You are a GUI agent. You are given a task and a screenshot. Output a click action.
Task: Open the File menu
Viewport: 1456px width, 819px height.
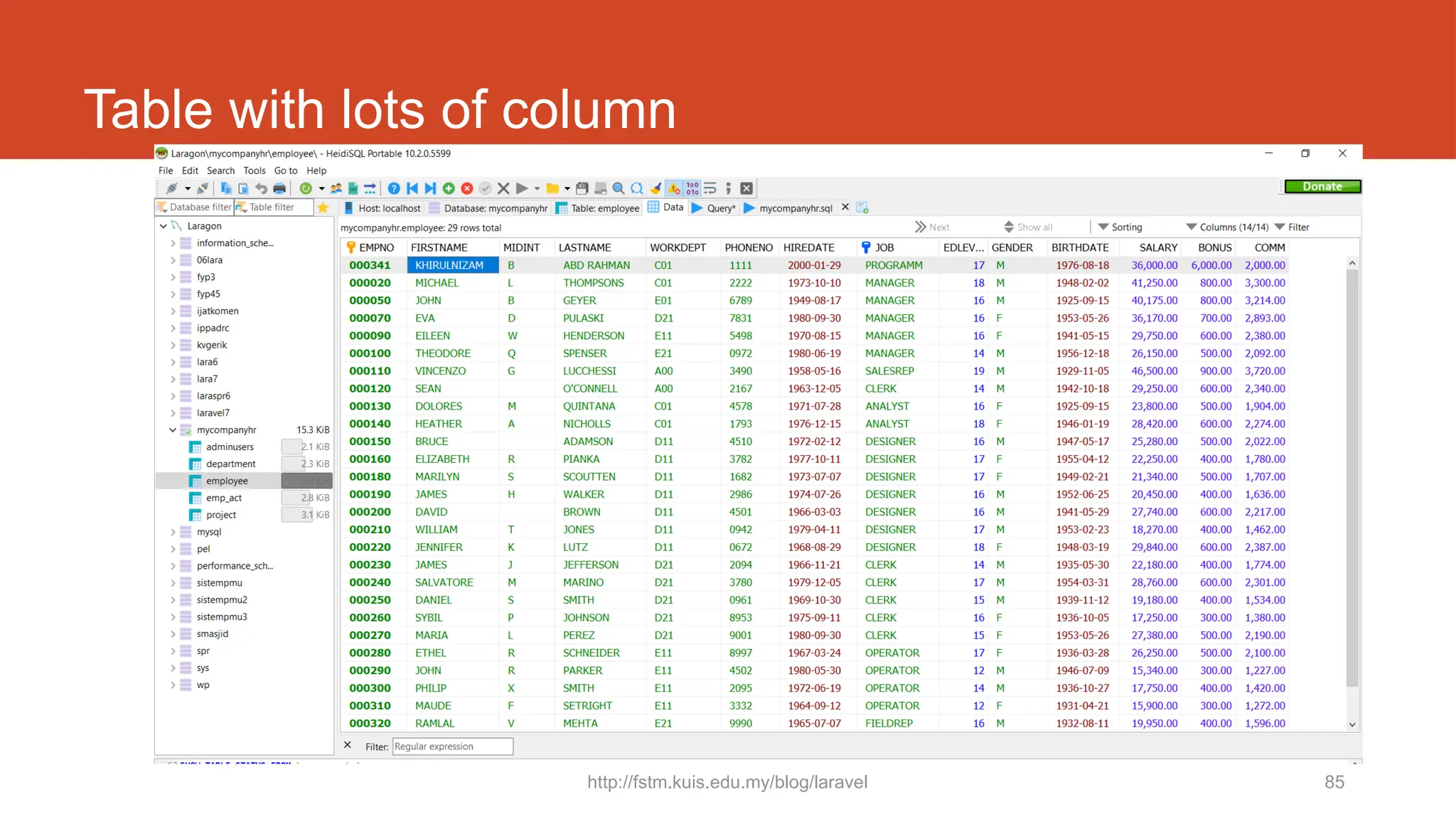166,171
